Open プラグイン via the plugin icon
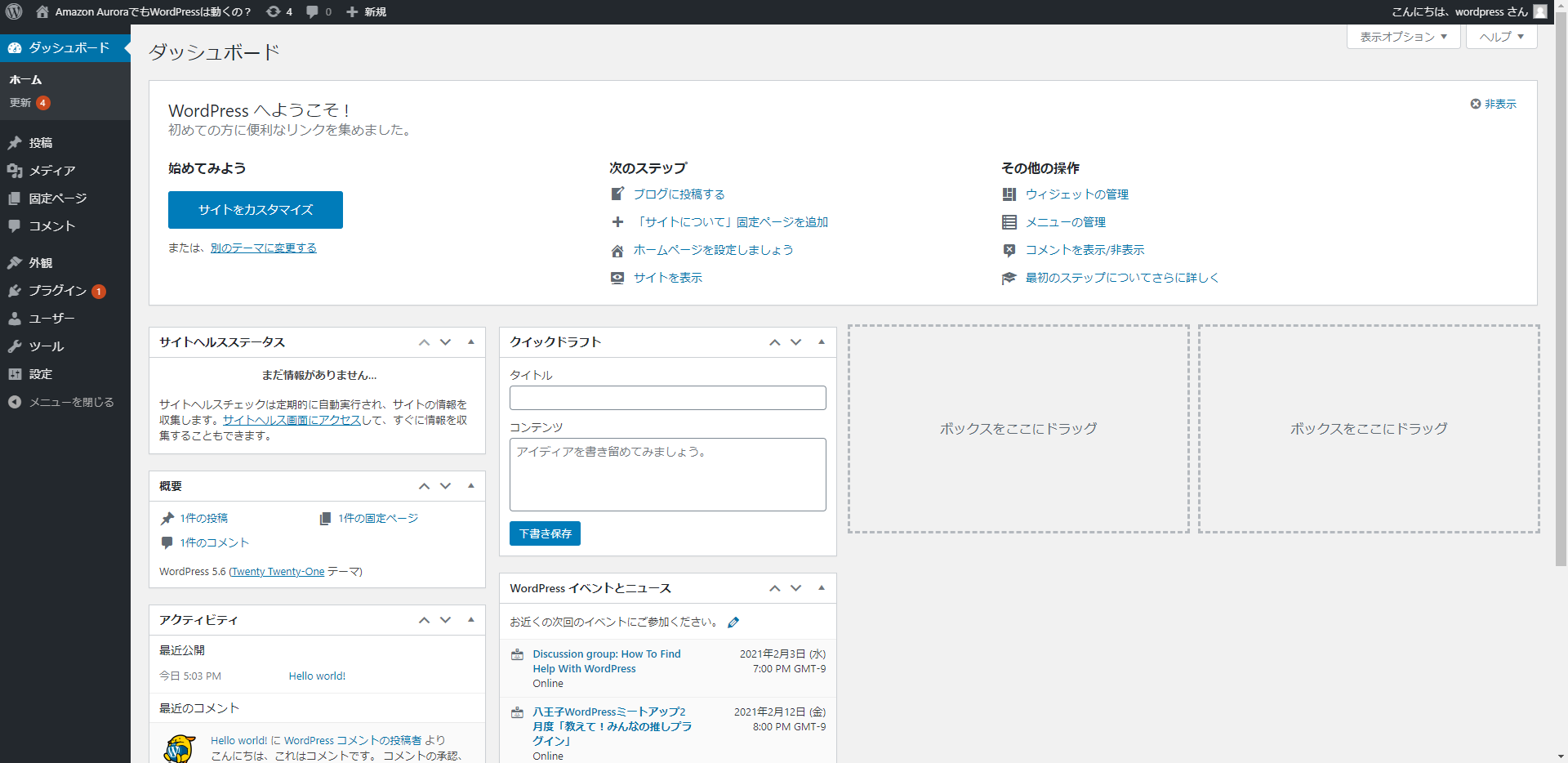 [15, 291]
